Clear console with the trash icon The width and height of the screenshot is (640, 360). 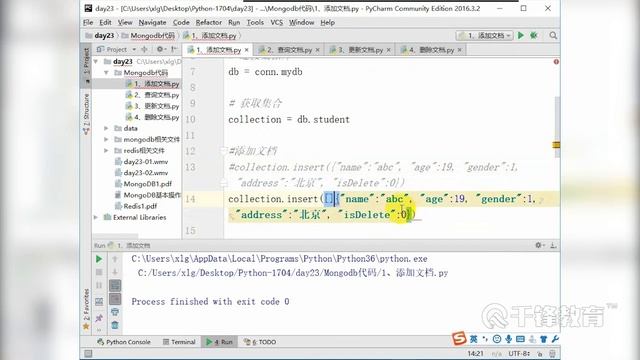pos(115,325)
